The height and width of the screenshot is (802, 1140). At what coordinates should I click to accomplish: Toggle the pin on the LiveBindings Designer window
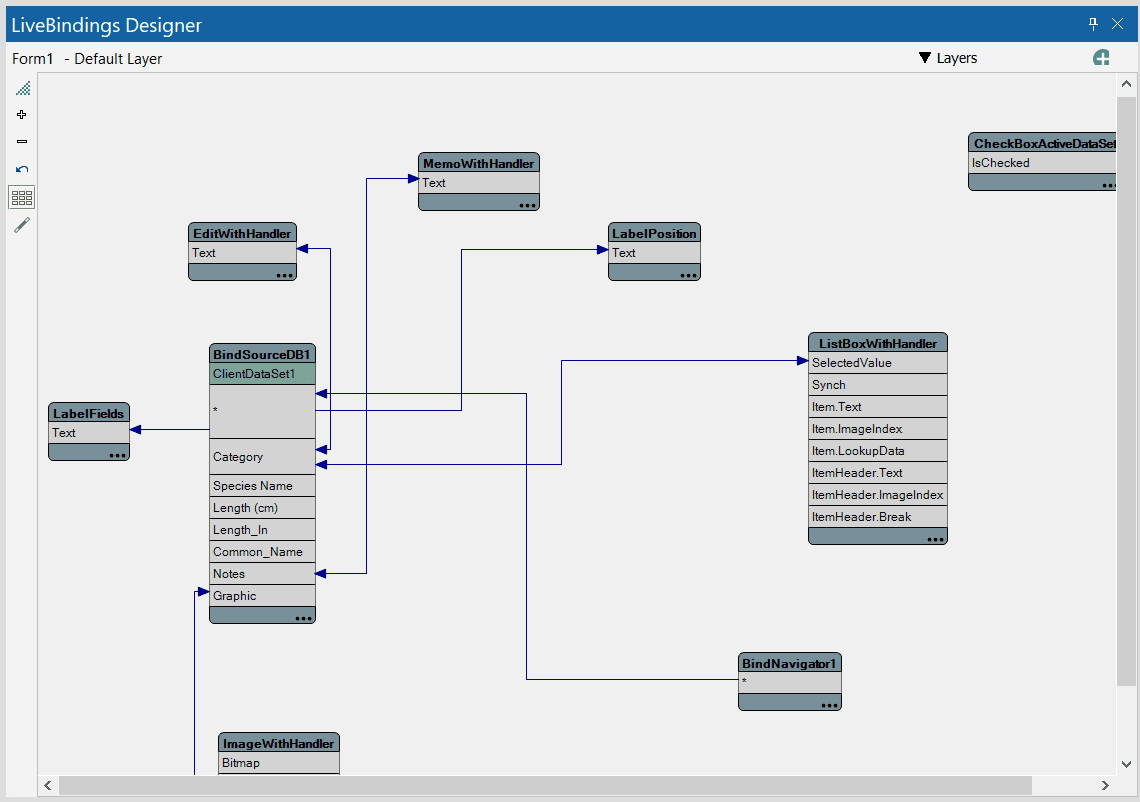[x=1093, y=23]
